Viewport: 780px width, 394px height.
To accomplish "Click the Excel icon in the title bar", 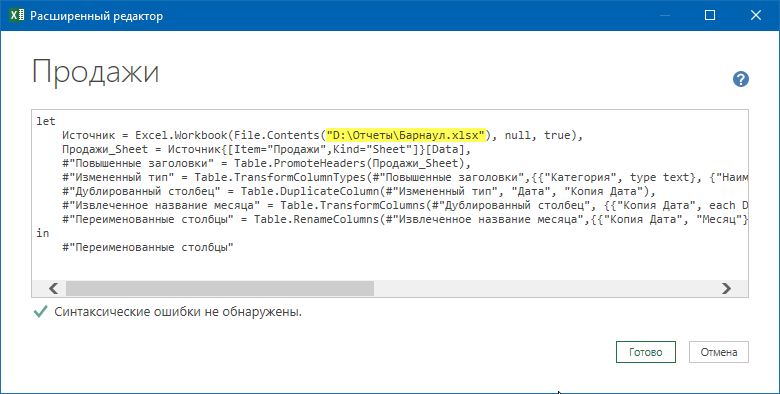I will point(17,15).
